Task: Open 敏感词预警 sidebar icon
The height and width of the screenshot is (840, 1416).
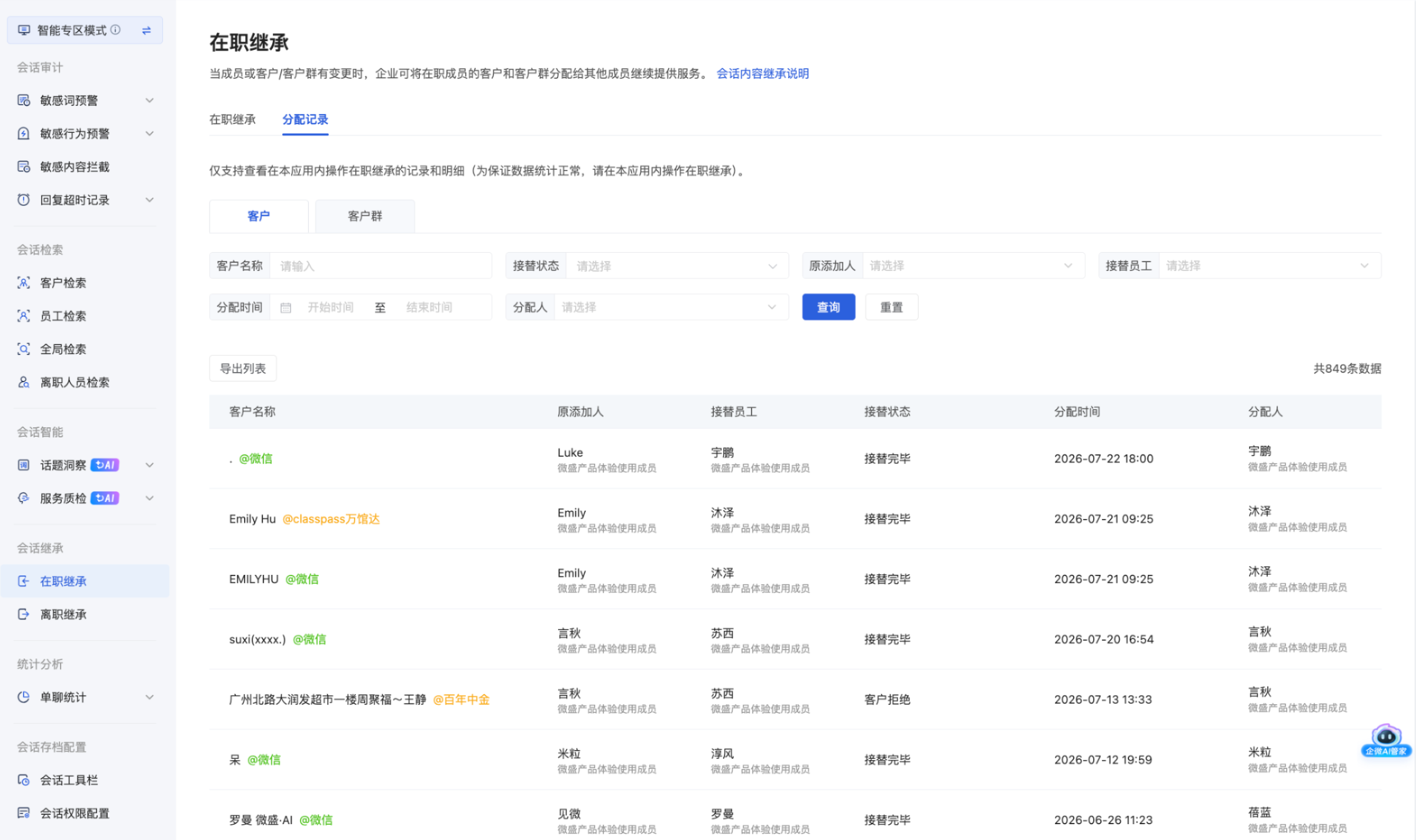Action: click(x=24, y=101)
